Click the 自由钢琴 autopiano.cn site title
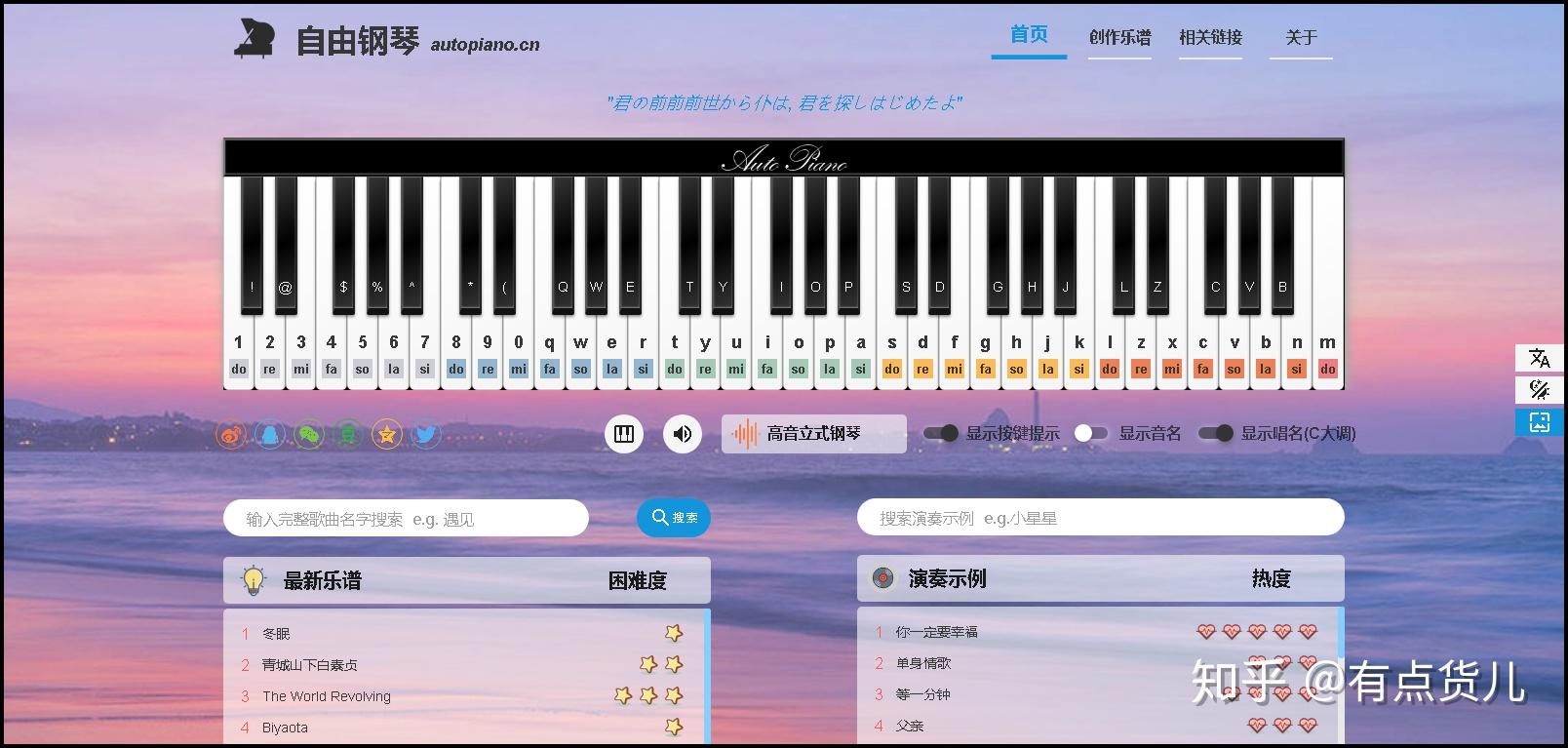This screenshot has height=748, width=1568. (x=417, y=41)
